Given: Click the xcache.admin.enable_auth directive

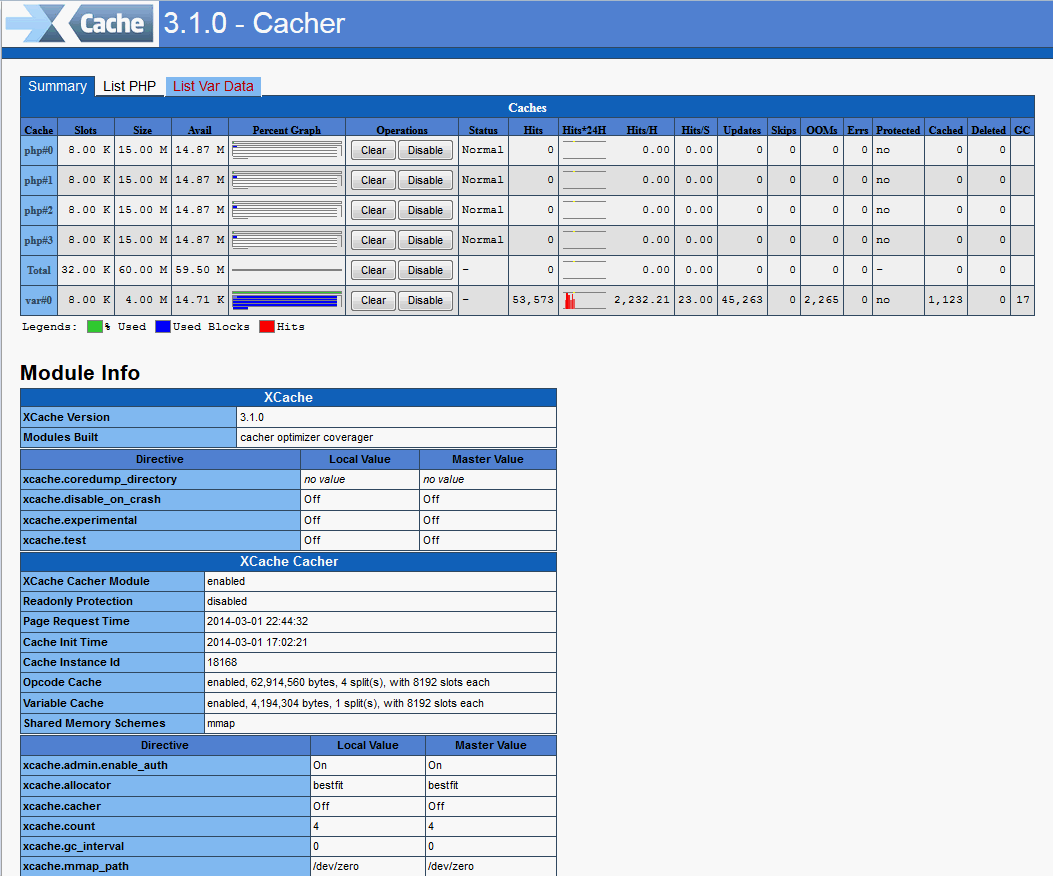Looking at the screenshot, I should pyautogui.click(x=95, y=765).
